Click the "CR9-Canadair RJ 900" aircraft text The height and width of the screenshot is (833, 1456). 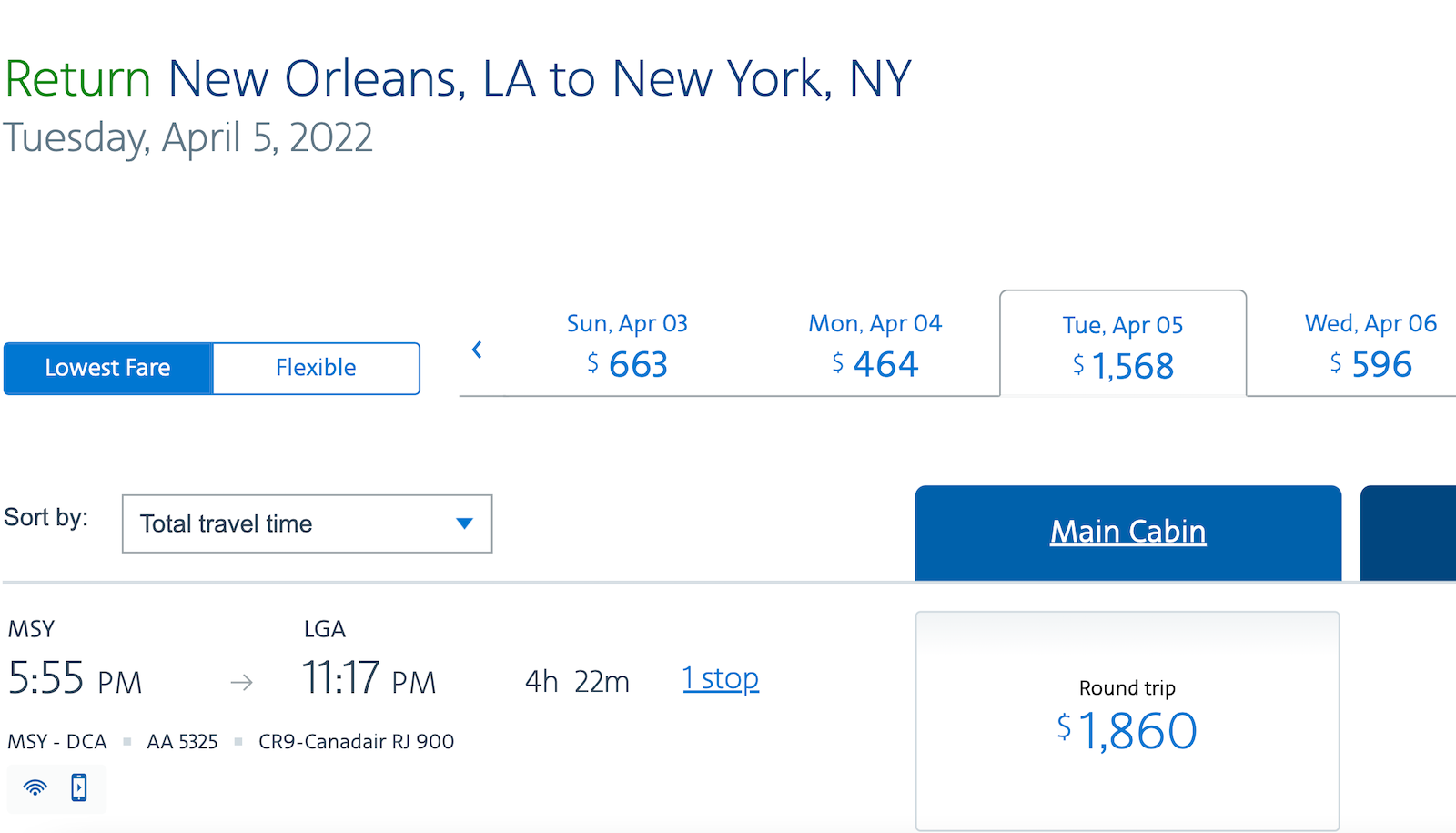(356, 741)
